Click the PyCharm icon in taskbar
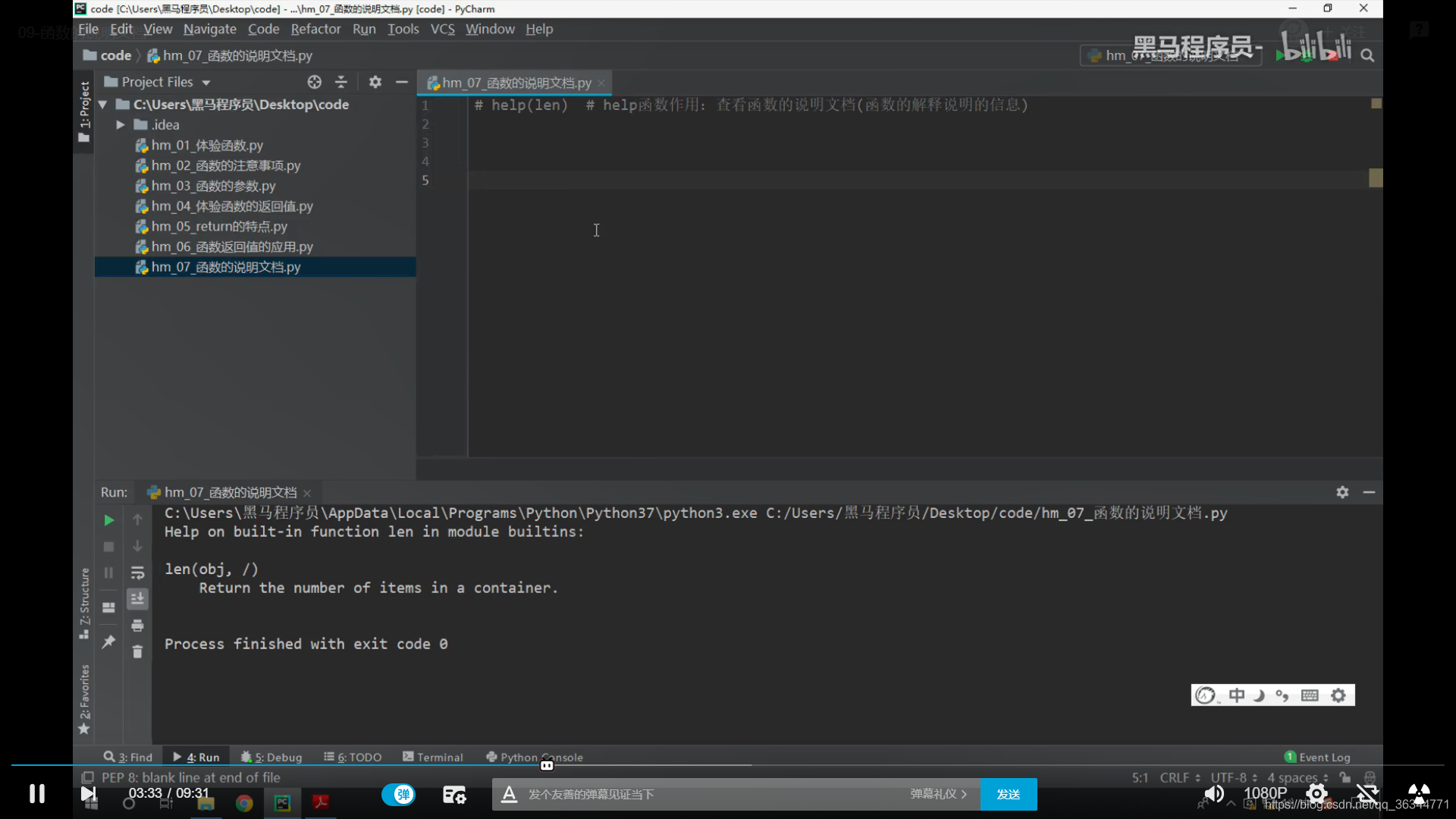1456x819 pixels. [282, 803]
